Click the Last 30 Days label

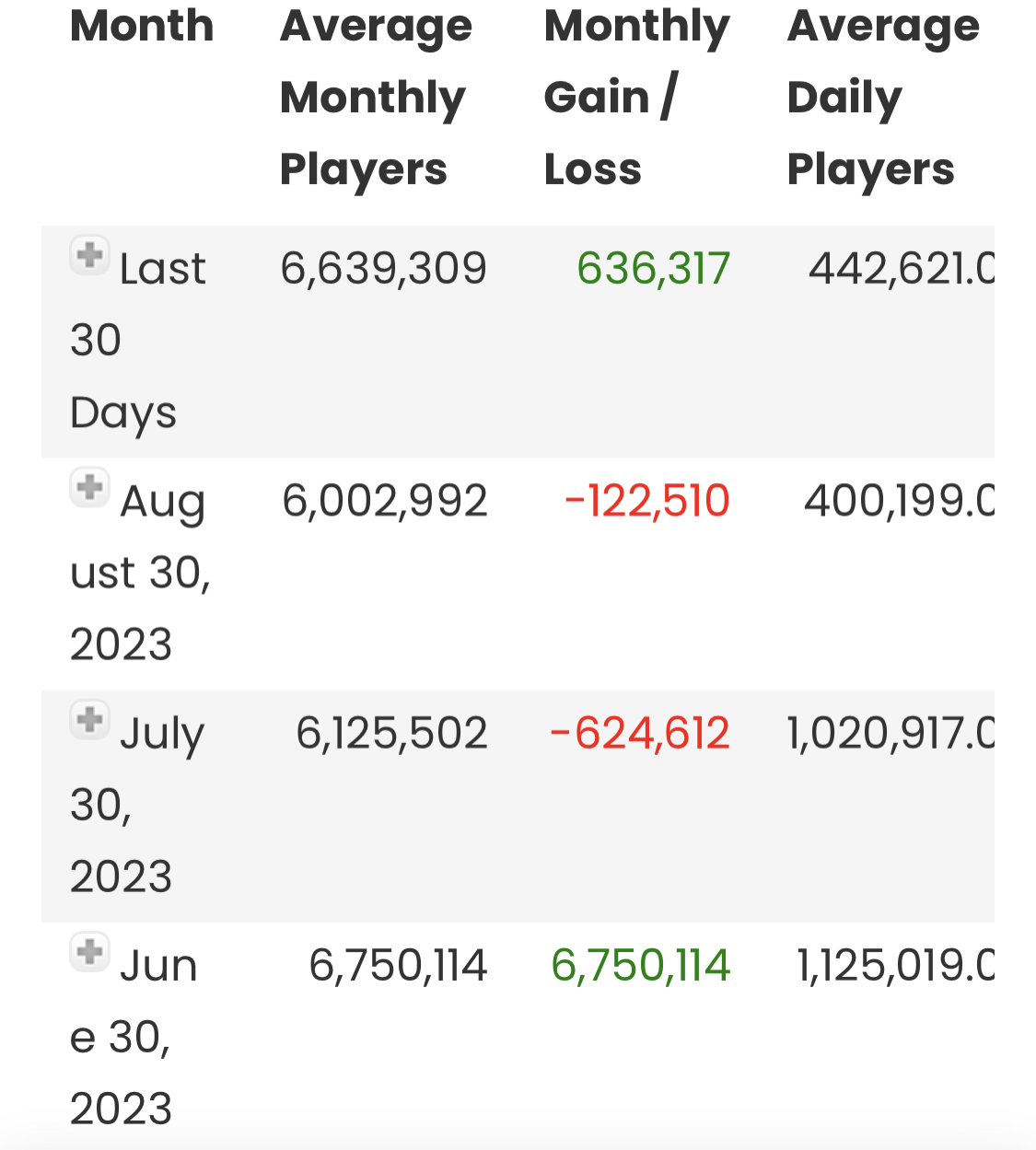coord(138,339)
